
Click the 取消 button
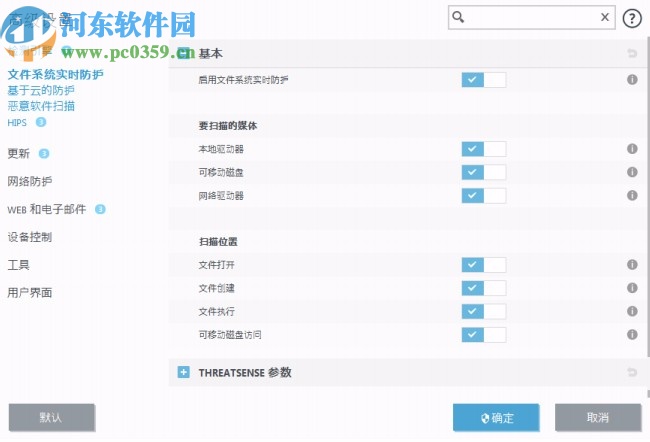coord(598,417)
